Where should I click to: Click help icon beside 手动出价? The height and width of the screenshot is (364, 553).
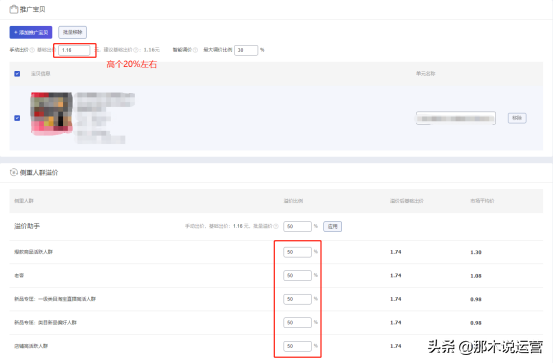[32, 50]
